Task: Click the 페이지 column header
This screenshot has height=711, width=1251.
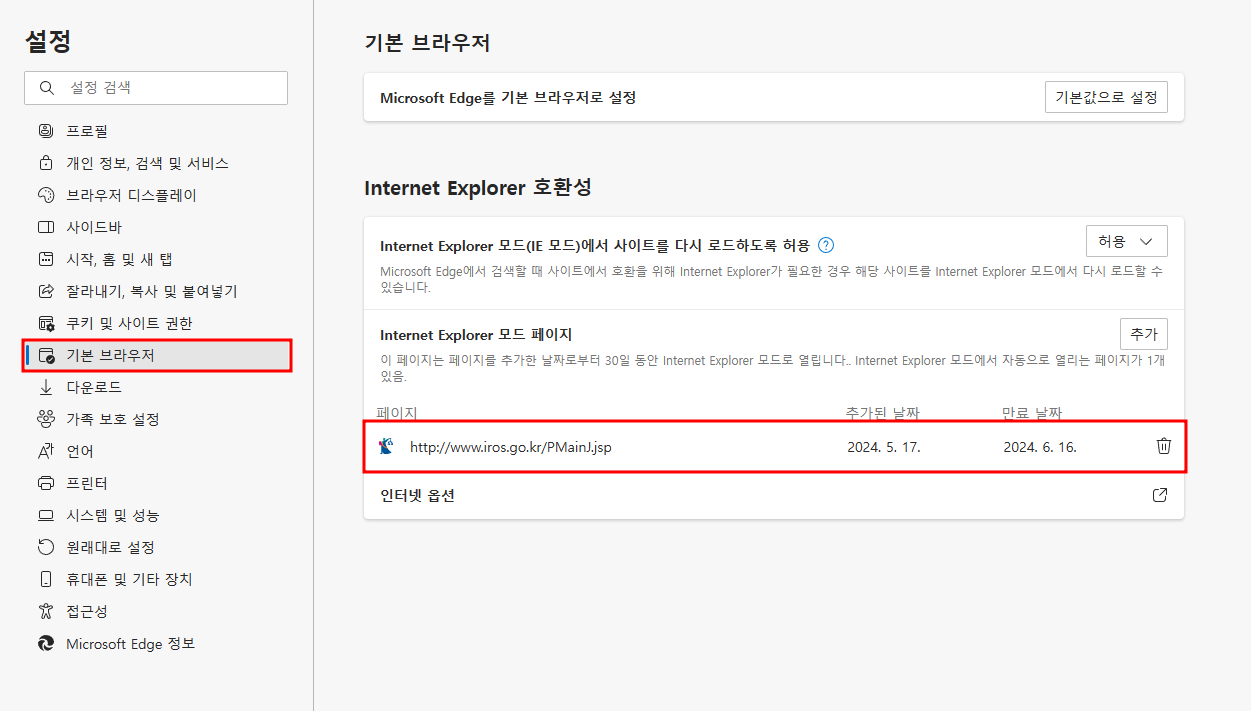Action: [397, 413]
